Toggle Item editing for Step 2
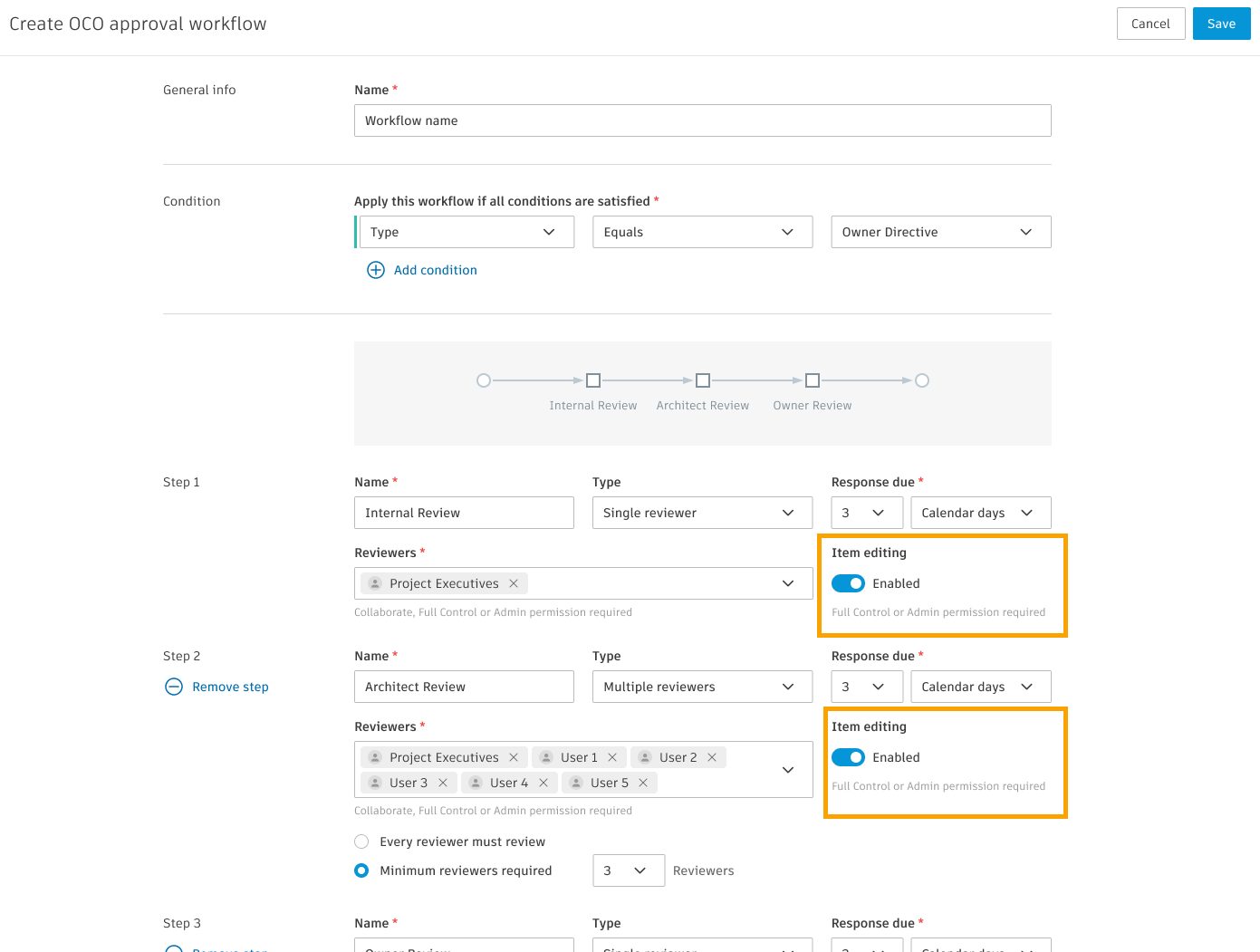1260x952 pixels. pyautogui.click(x=848, y=757)
